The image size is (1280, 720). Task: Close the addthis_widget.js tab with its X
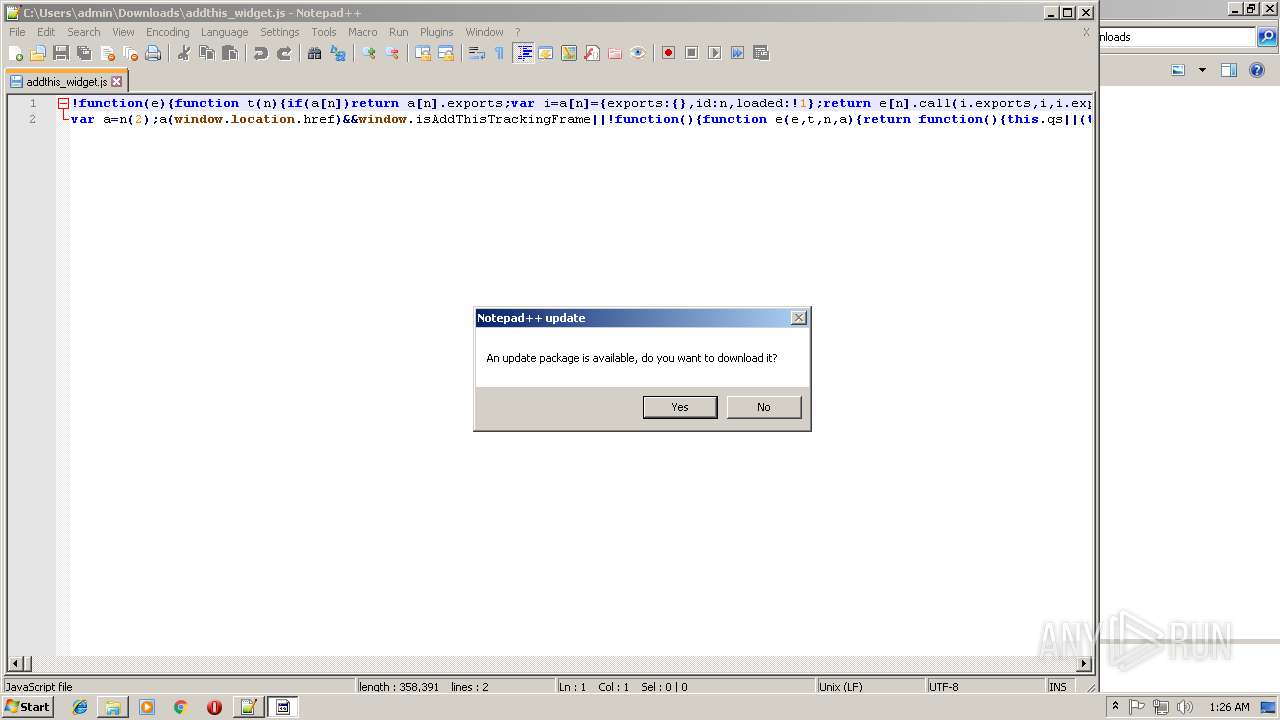pyautogui.click(x=116, y=82)
